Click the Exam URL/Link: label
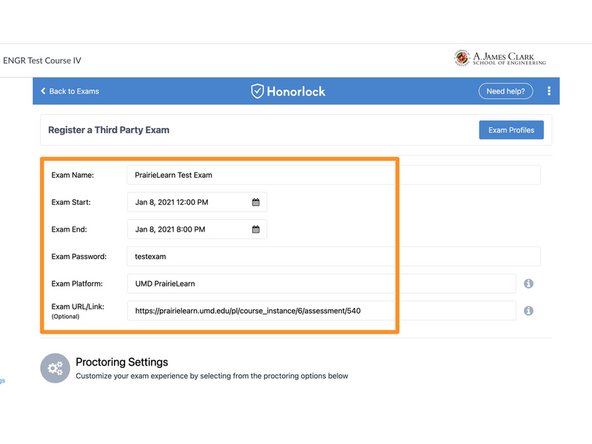The image size is (592, 444). (78, 307)
